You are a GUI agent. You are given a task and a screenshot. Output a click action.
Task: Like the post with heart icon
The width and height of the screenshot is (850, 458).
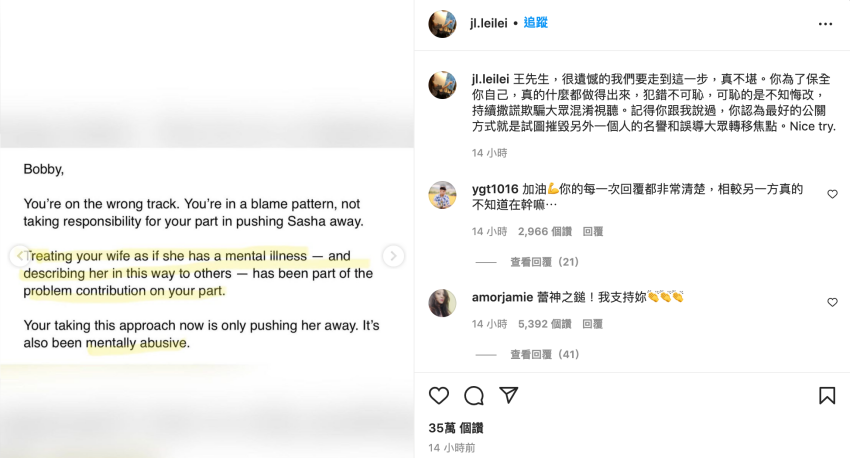(x=439, y=396)
